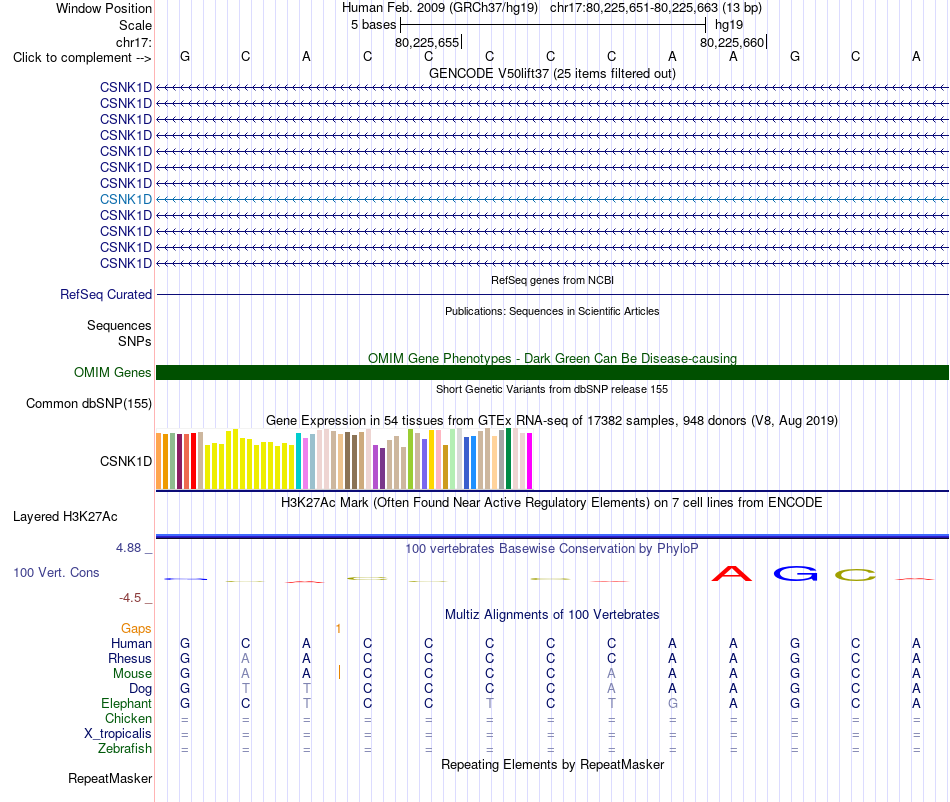Screen dimensions: 950x802
Task: Click the Sequences track label
Action: pyautogui.click(x=119, y=325)
